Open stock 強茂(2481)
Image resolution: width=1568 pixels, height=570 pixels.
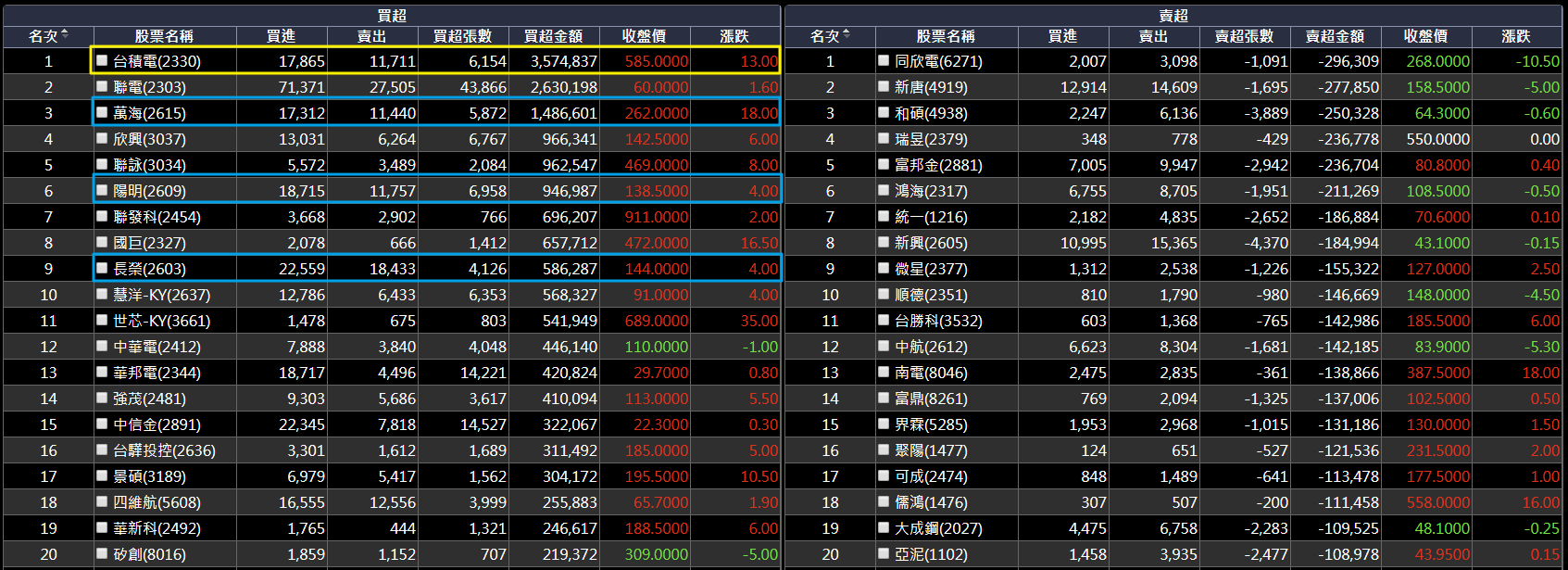tap(149, 399)
